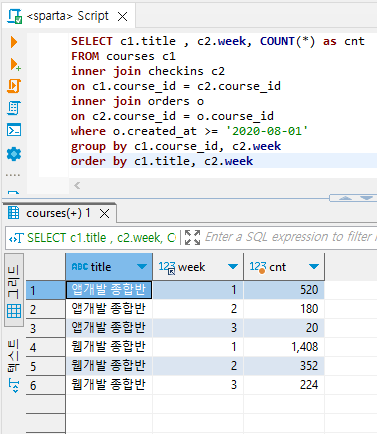This screenshot has width=377, height=434.
Task: Click the panel divider up arrow
Action: (x=345, y=198)
